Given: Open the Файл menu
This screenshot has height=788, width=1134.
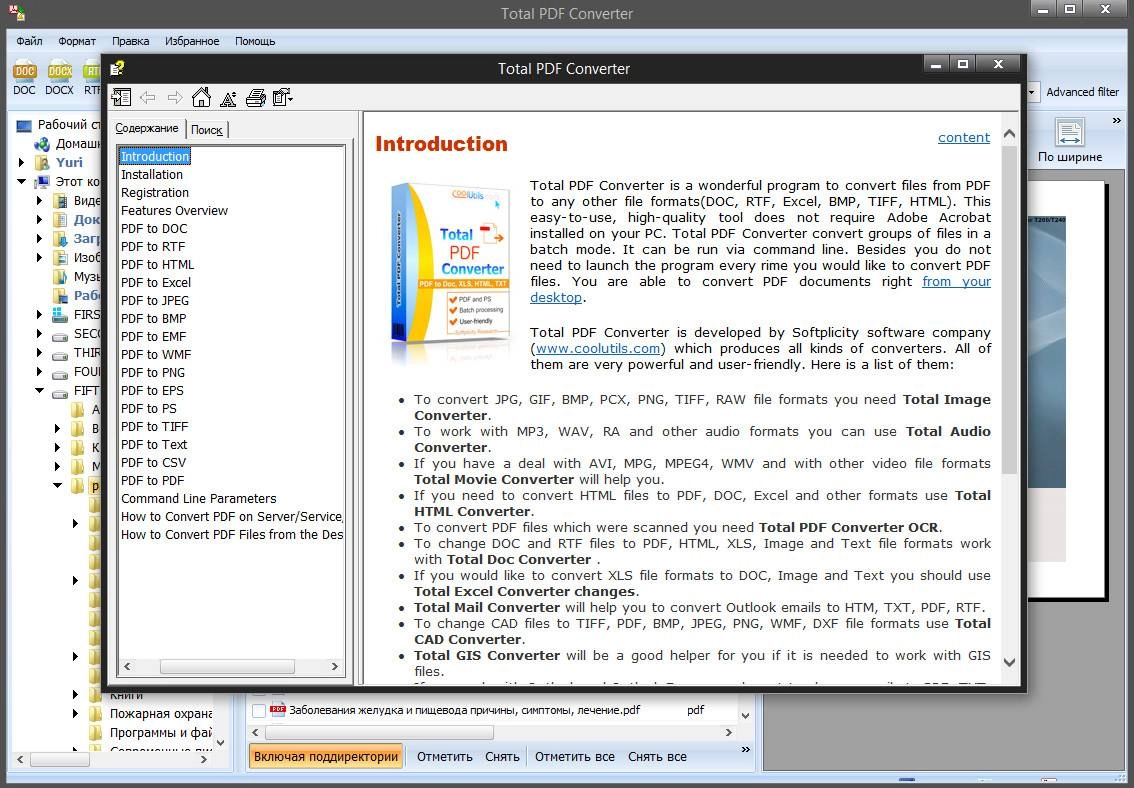Looking at the screenshot, I should click(x=30, y=41).
